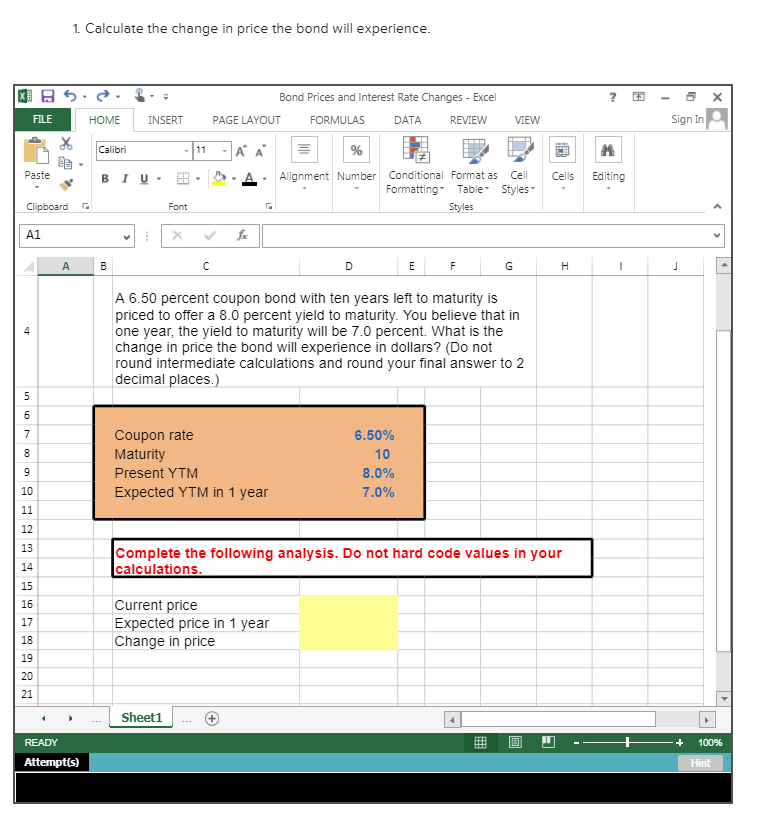Screen dimensions: 774x836
Task: Click the Cell Styles icon
Action: pyautogui.click(x=519, y=149)
